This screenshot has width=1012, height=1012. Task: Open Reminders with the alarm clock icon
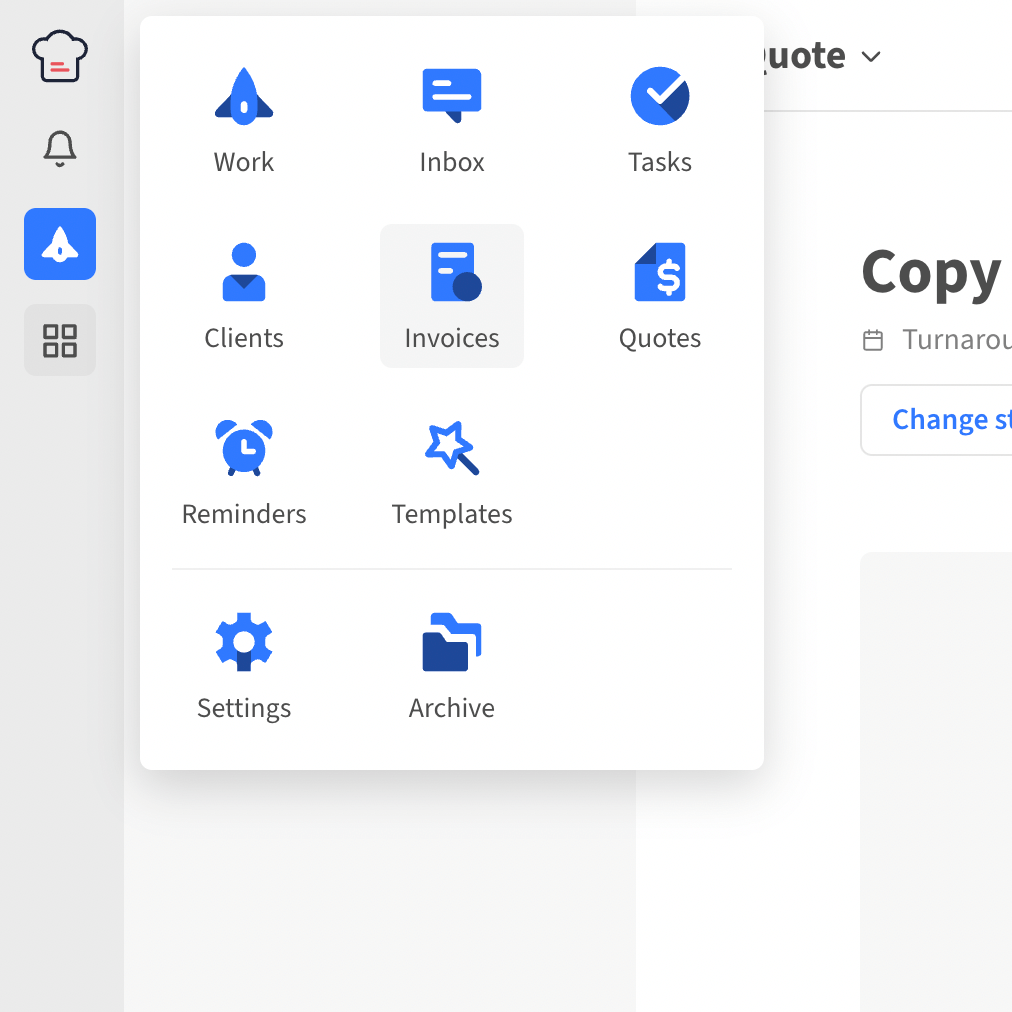[244, 472]
